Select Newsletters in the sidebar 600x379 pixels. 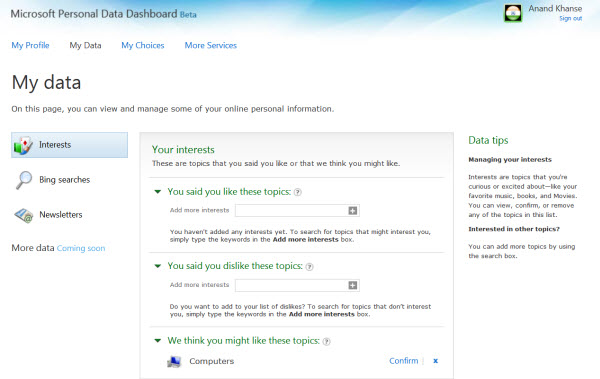tap(61, 215)
